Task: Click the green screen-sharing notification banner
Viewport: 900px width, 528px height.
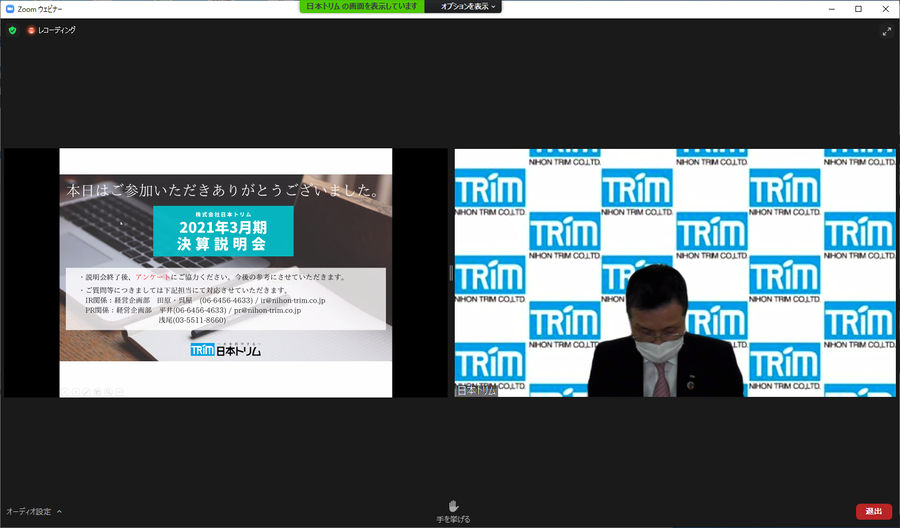Action: pos(362,6)
